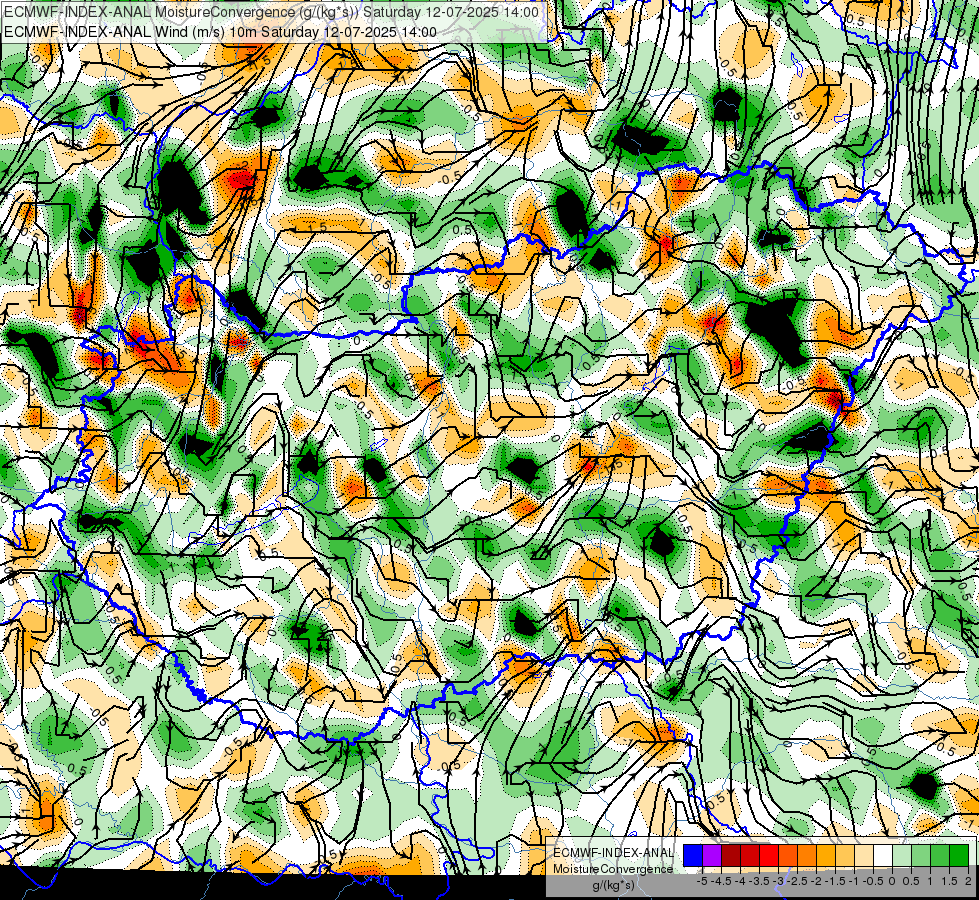
Task: Pick the legend swatch between -2.5 and -2
Action: coord(807,855)
